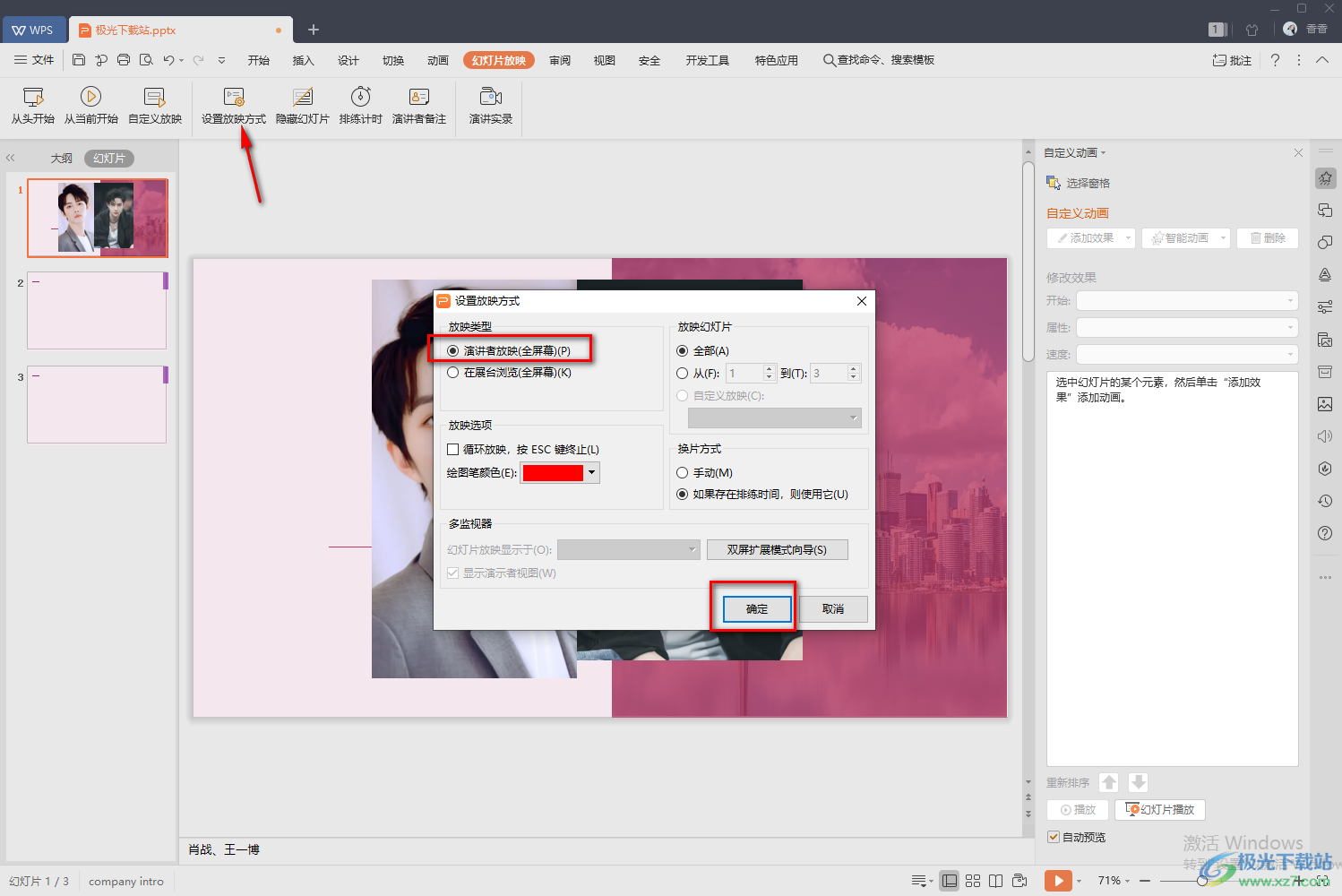Collapse the slide panel with double chevron

point(11,158)
